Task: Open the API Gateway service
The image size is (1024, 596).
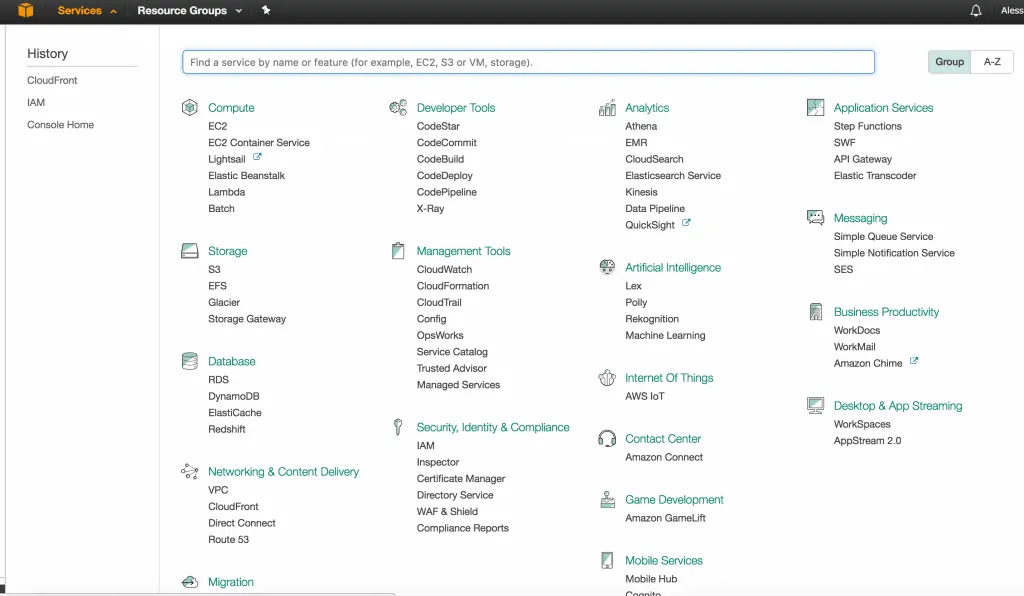Action: (x=862, y=159)
